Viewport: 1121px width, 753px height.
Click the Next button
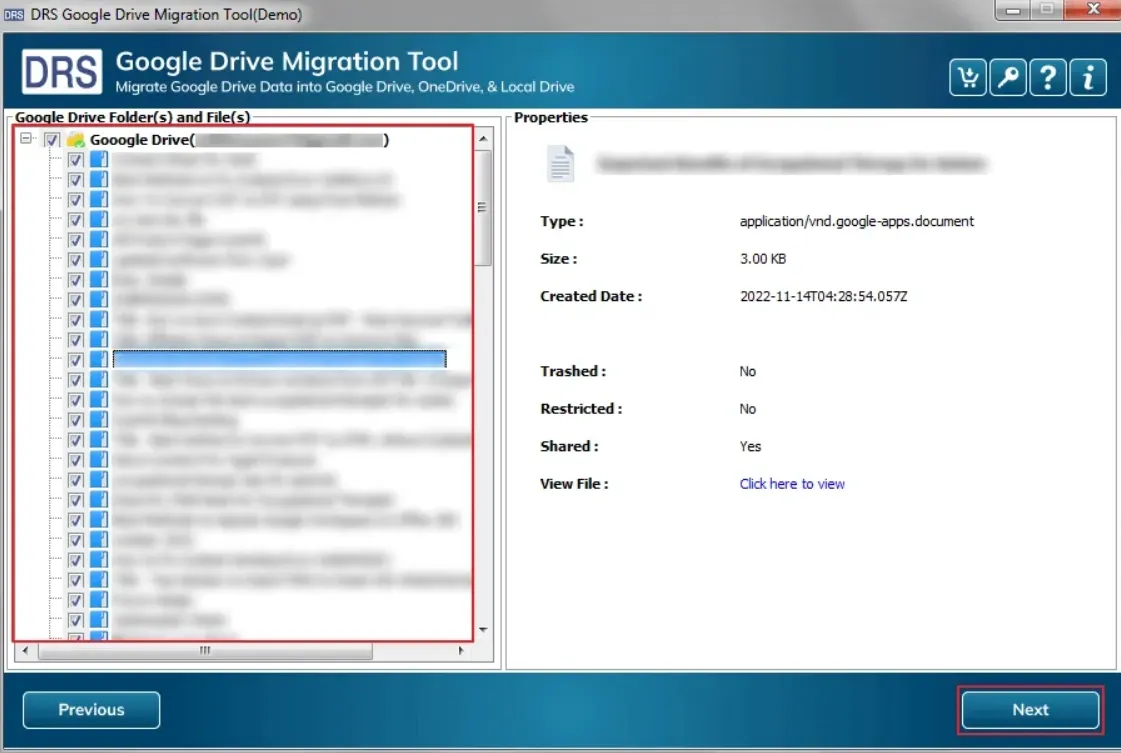coord(1030,710)
